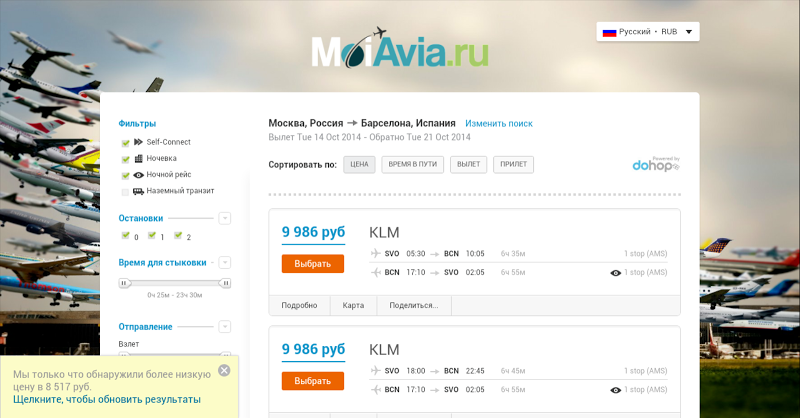Collapse the Остановки filter section
The image size is (800, 418).
click(x=225, y=218)
